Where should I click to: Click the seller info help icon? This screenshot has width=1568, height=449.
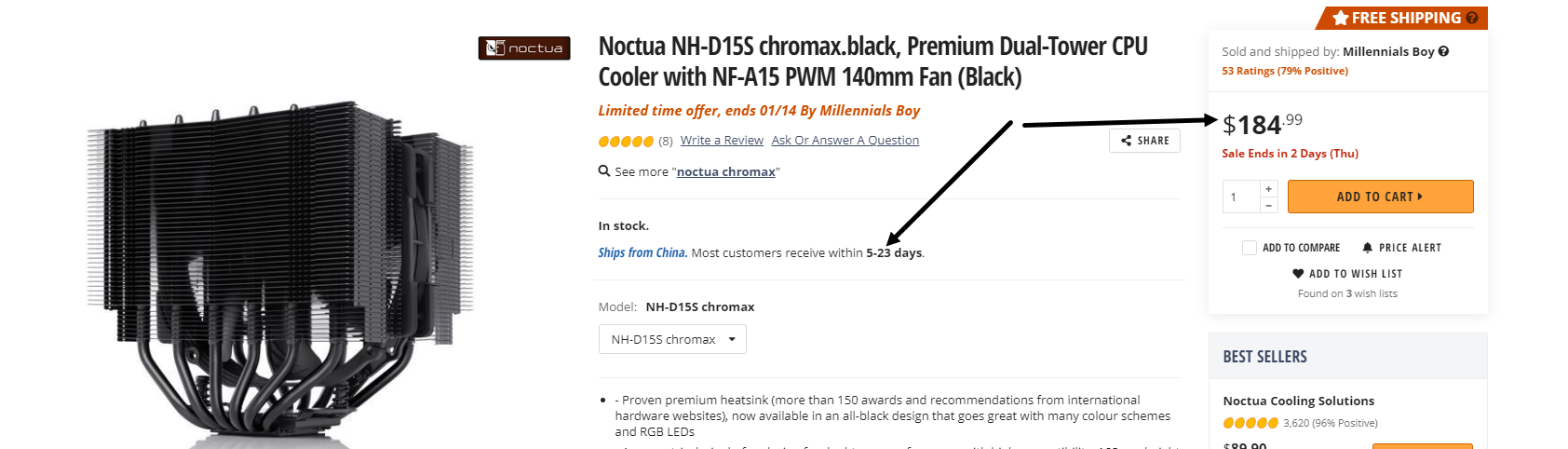[1443, 51]
